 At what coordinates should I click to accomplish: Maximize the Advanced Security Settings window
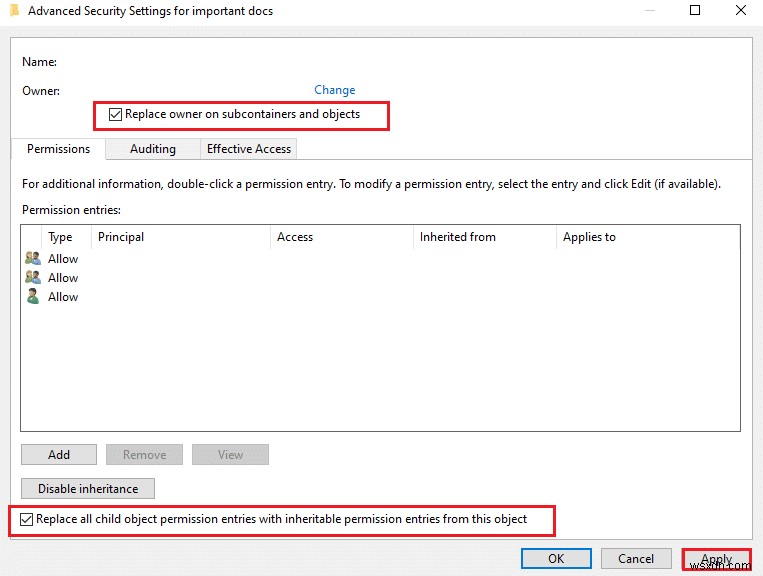tap(695, 10)
